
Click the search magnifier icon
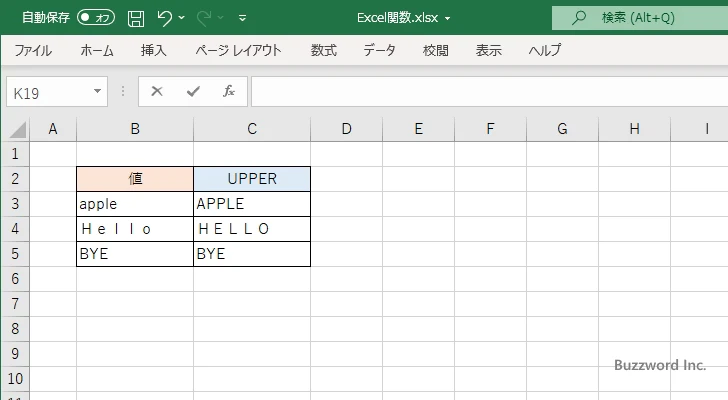(x=579, y=18)
